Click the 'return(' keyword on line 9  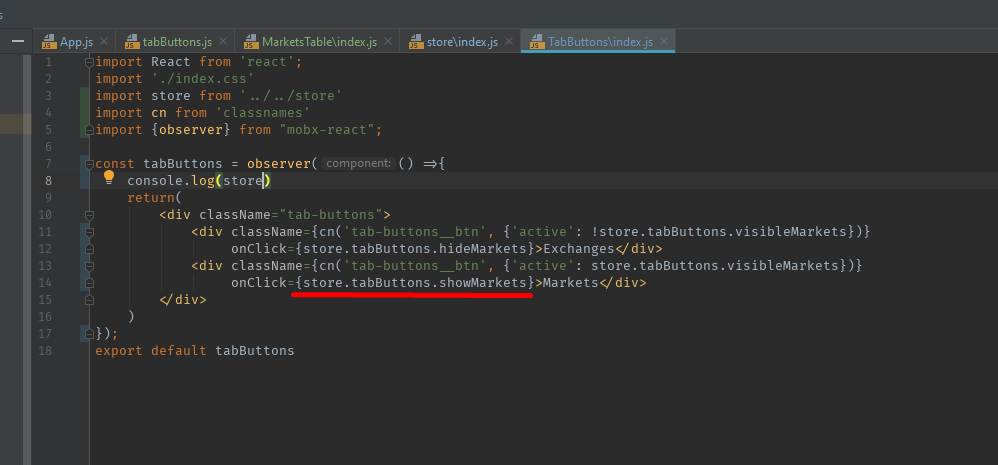pyautogui.click(x=155, y=198)
